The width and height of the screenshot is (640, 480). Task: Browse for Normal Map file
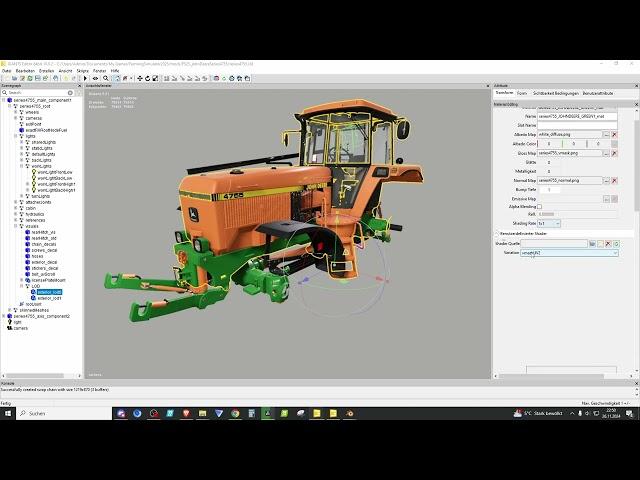[x=606, y=180]
